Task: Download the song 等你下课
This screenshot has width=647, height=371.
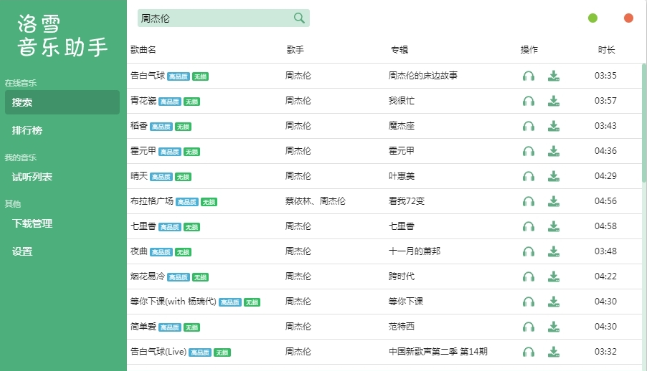Action: [554, 302]
